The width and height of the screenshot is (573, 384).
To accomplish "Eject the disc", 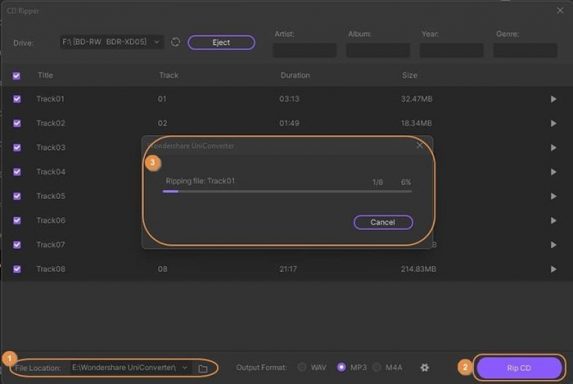I will pos(221,42).
